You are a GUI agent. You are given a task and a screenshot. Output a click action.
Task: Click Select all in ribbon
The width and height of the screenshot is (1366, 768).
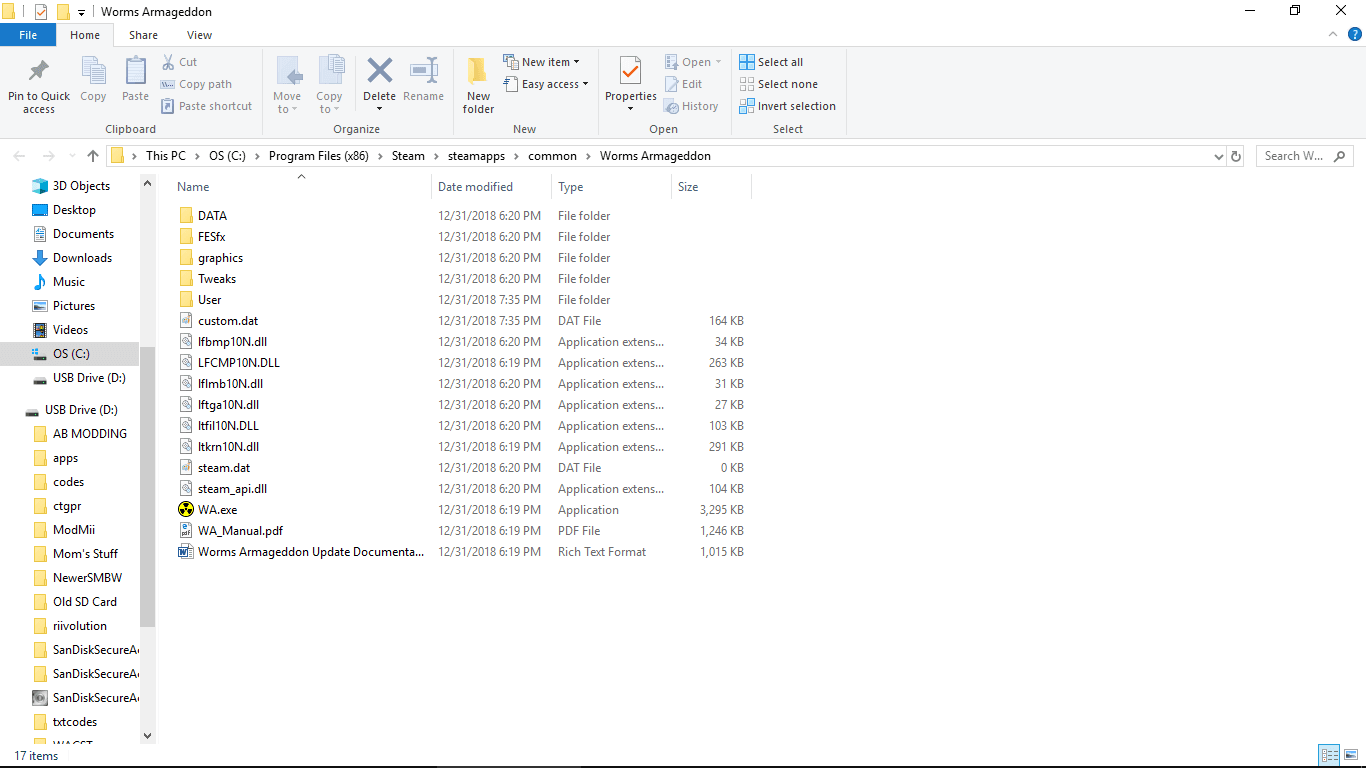point(771,62)
